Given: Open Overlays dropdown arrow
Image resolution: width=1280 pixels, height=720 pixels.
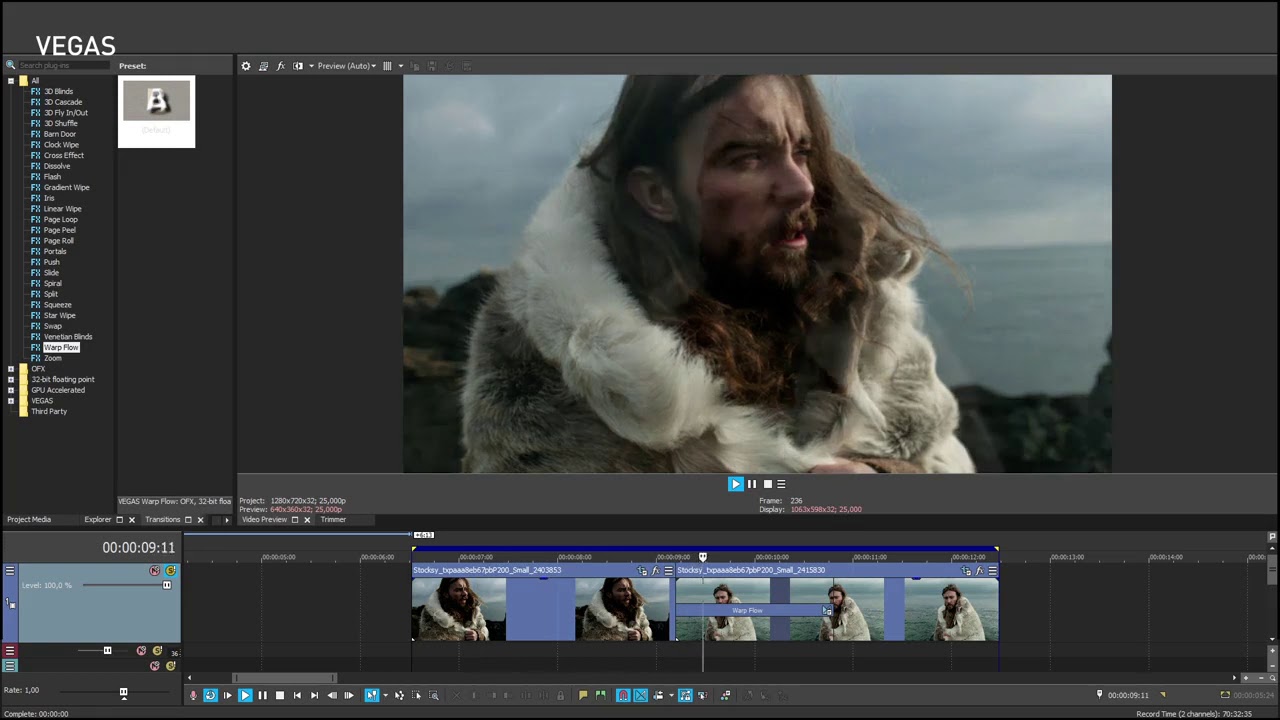Looking at the screenshot, I should click(401, 66).
